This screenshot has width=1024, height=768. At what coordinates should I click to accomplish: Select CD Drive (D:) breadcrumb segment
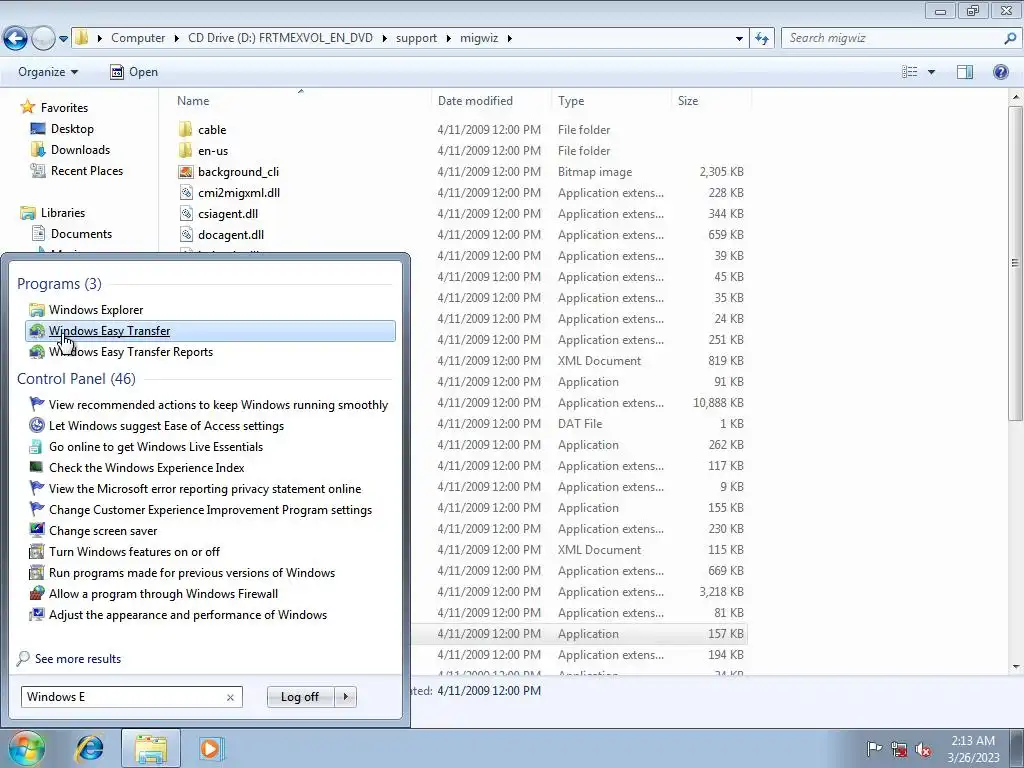point(280,38)
